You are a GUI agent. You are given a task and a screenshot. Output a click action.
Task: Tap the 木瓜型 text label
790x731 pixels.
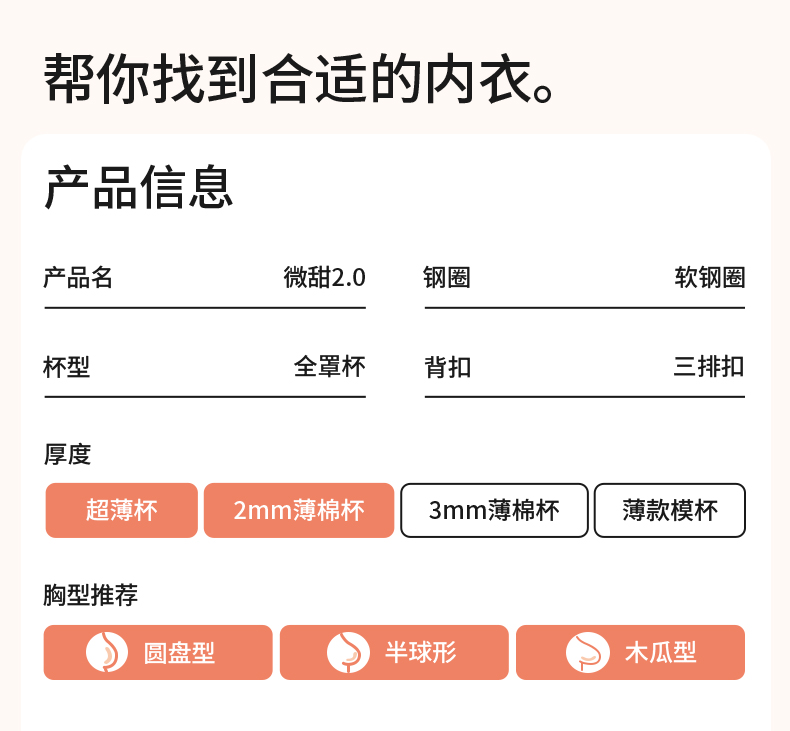click(x=660, y=654)
